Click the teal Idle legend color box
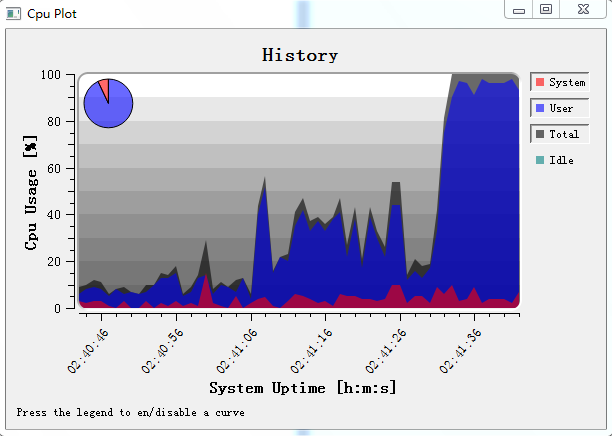 point(541,160)
